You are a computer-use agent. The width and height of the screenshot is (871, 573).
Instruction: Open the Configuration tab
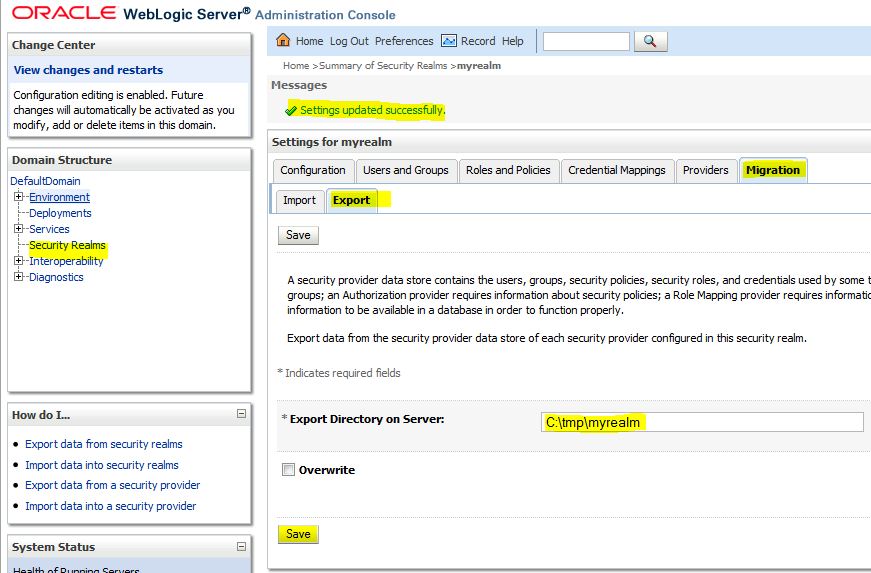[x=313, y=170]
